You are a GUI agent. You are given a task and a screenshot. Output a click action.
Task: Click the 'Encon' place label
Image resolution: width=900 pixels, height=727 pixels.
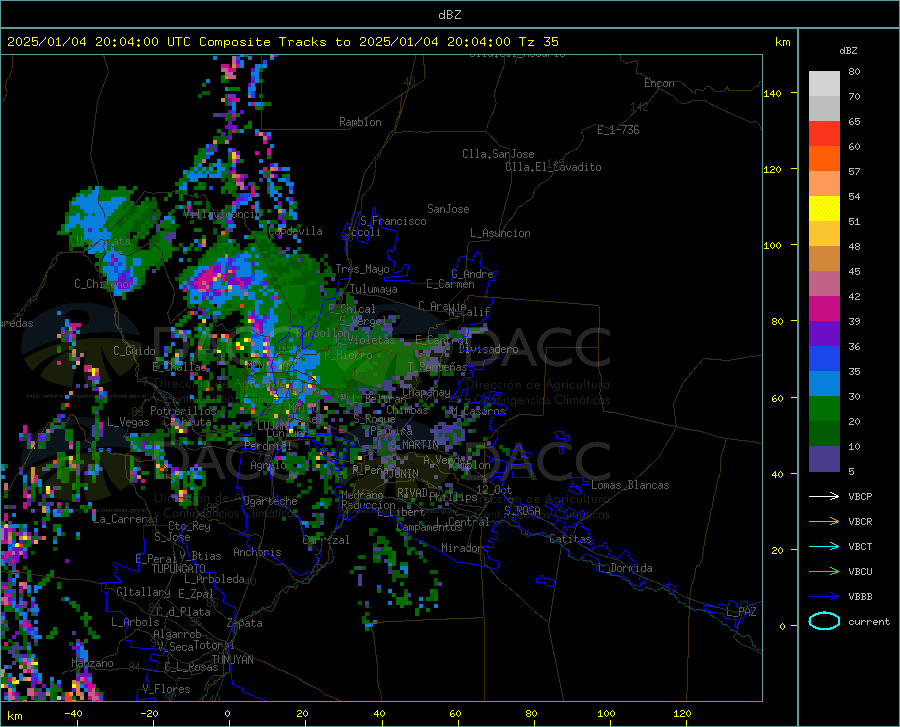click(659, 83)
